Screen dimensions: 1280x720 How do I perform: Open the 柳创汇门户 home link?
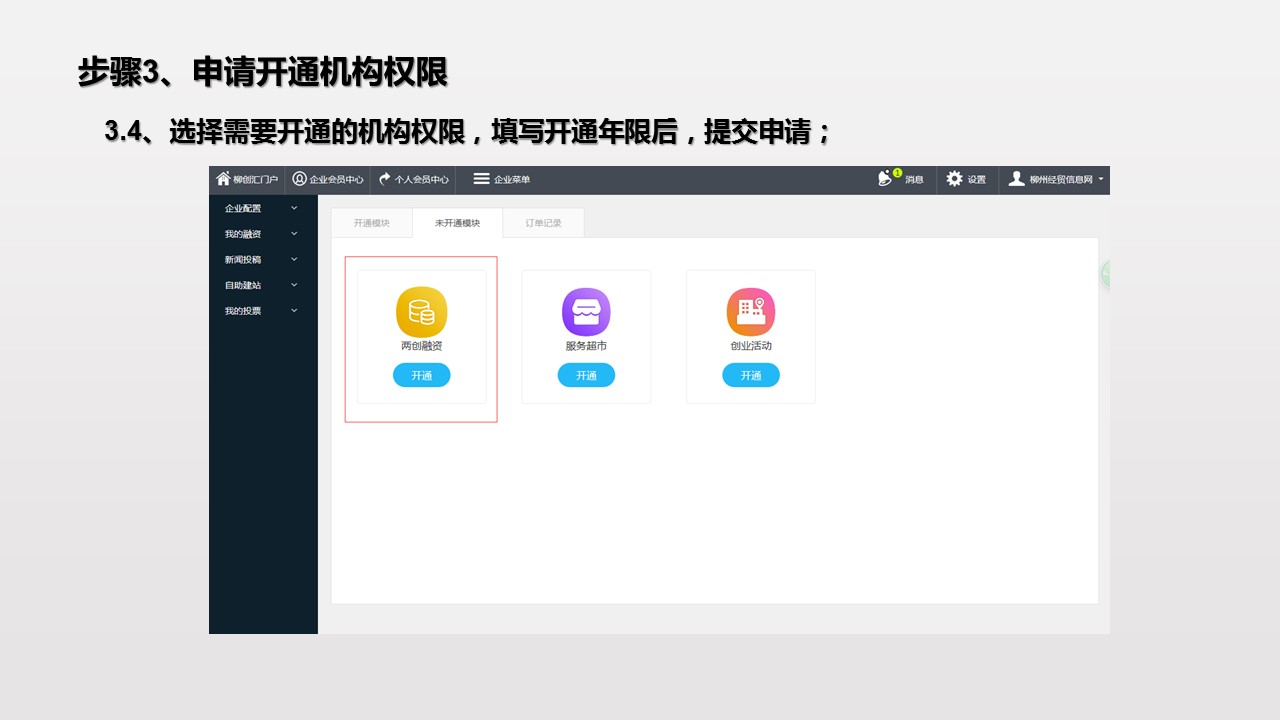point(247,179)
